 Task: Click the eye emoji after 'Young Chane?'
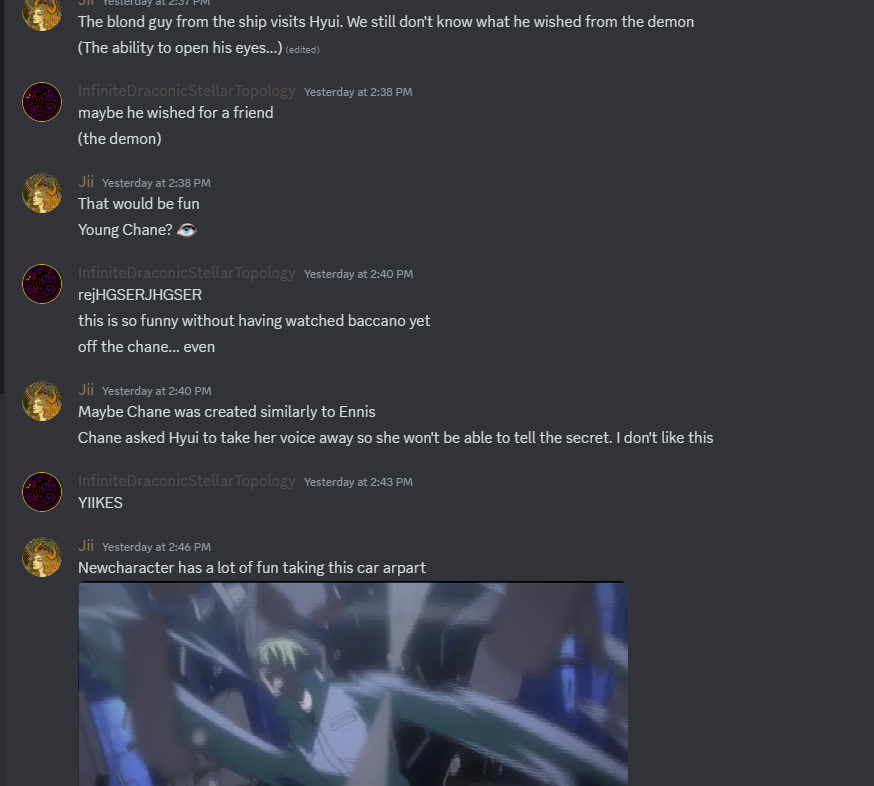click(187, 230)
